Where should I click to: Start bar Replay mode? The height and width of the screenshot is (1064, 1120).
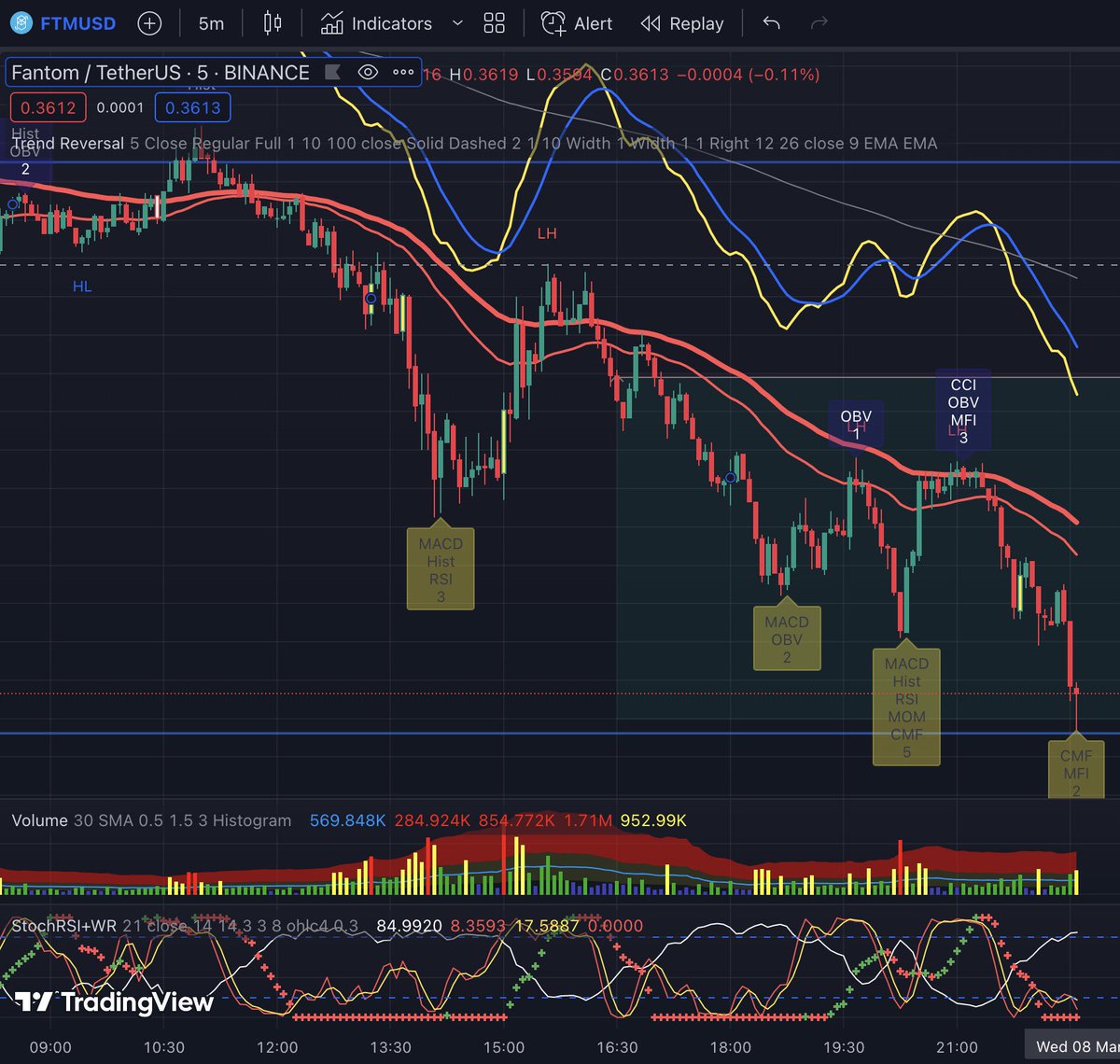tap(682, 23)
